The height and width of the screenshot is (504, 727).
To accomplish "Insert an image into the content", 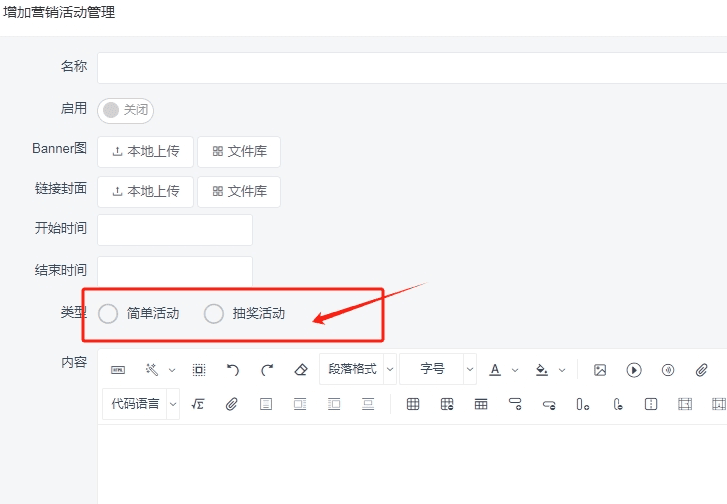I will pyautogui.click(x=600, y=370).
